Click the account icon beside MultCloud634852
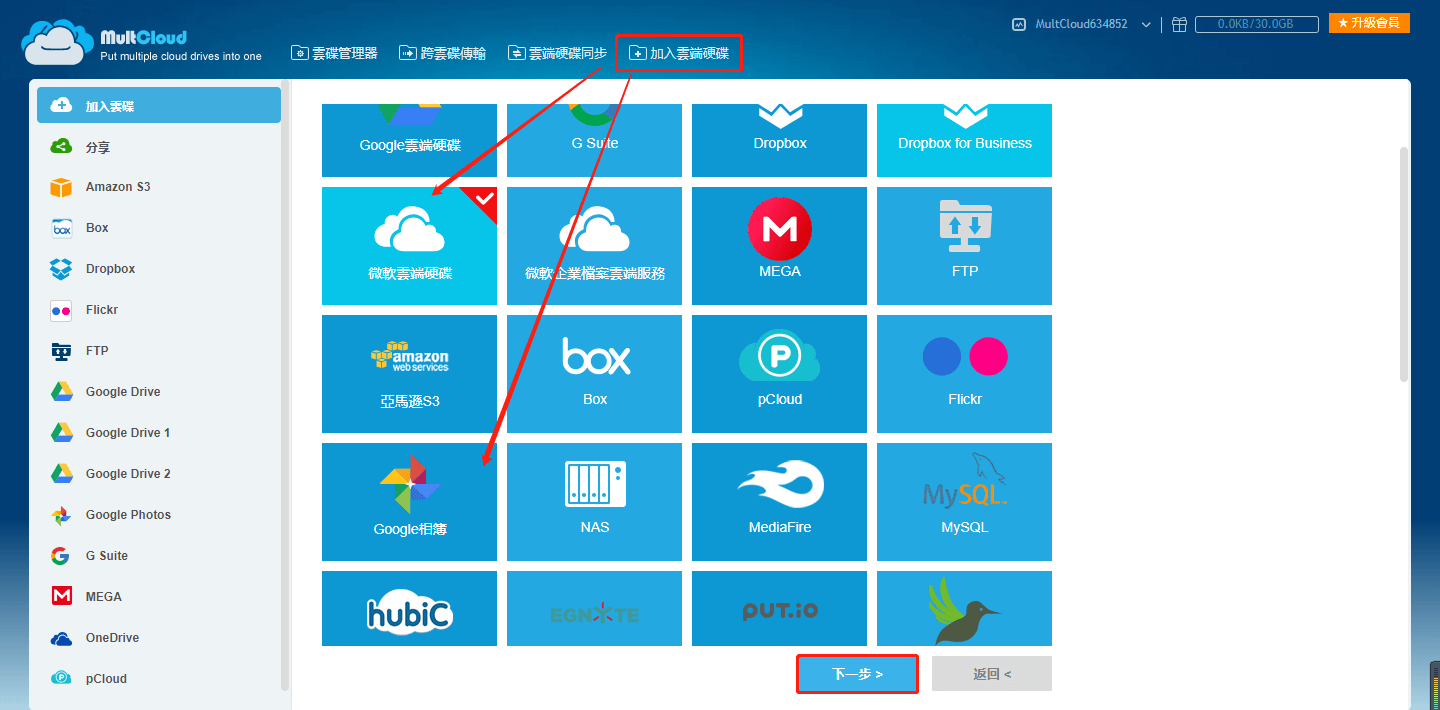This screenshot has height=710, width=1440. 1019,24
